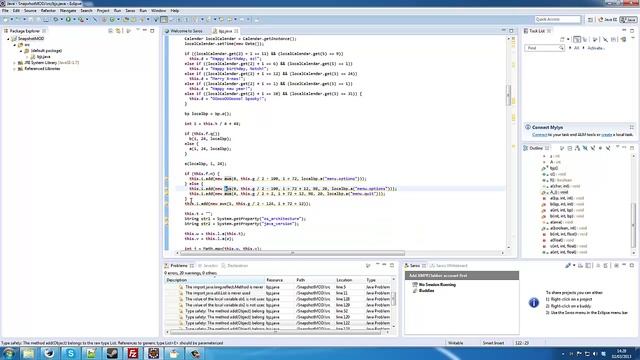This screenshot has width=640, height=360.
Task: Click the Quick Access field
Action: pyautogui.click(x=557, y=19)
